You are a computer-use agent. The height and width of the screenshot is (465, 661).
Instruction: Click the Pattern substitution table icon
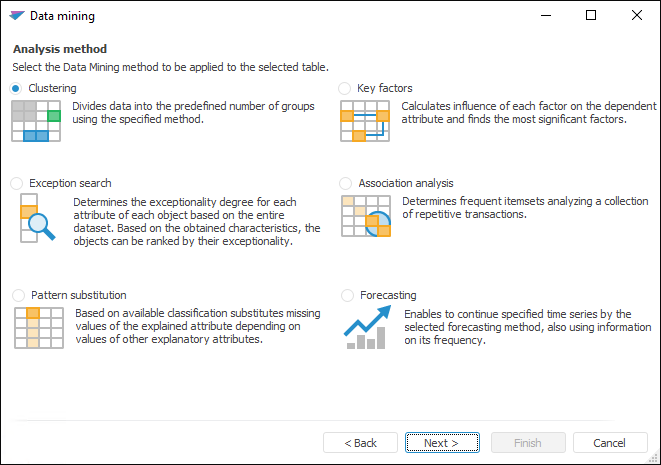click(x=36, y=328)
